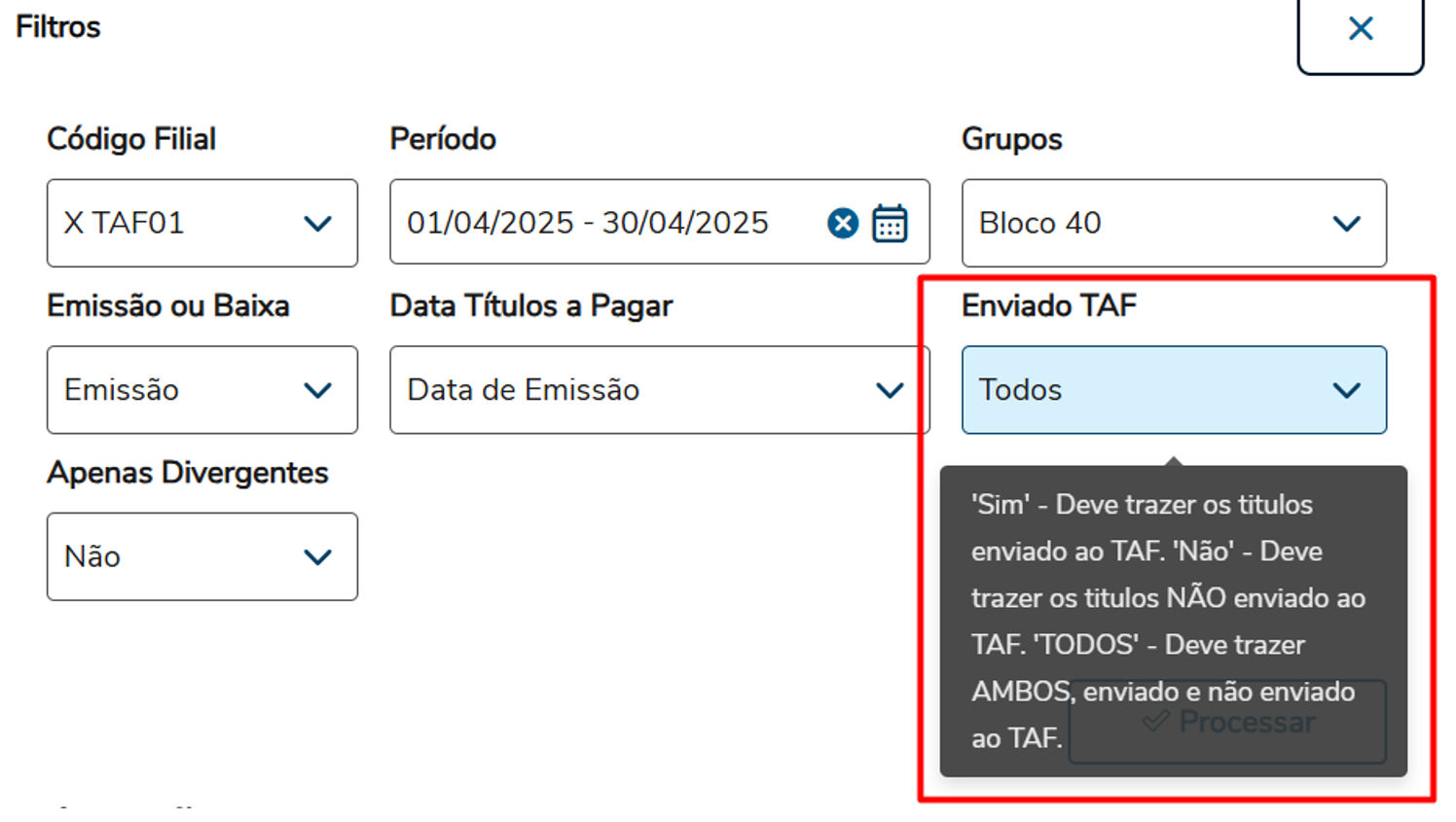Open the calendar picker in Período
This screenshot has width=1456, height=822.
(890, 223)
